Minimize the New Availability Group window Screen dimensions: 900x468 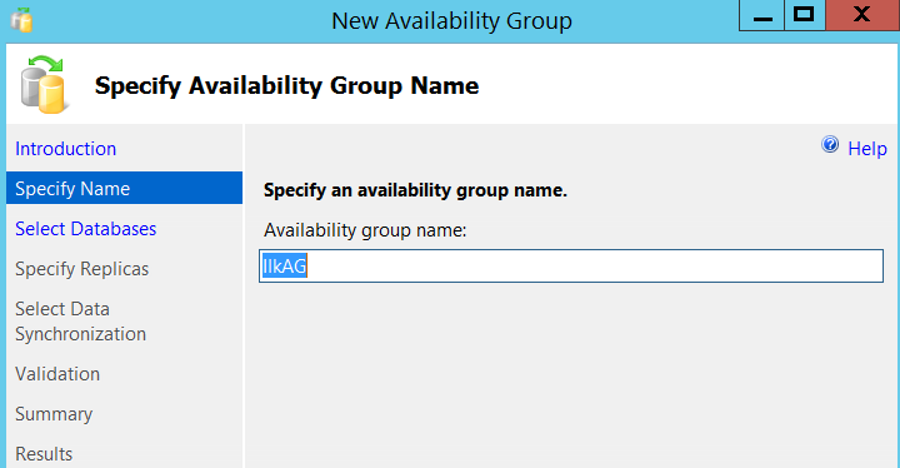(x=762, y=16)
